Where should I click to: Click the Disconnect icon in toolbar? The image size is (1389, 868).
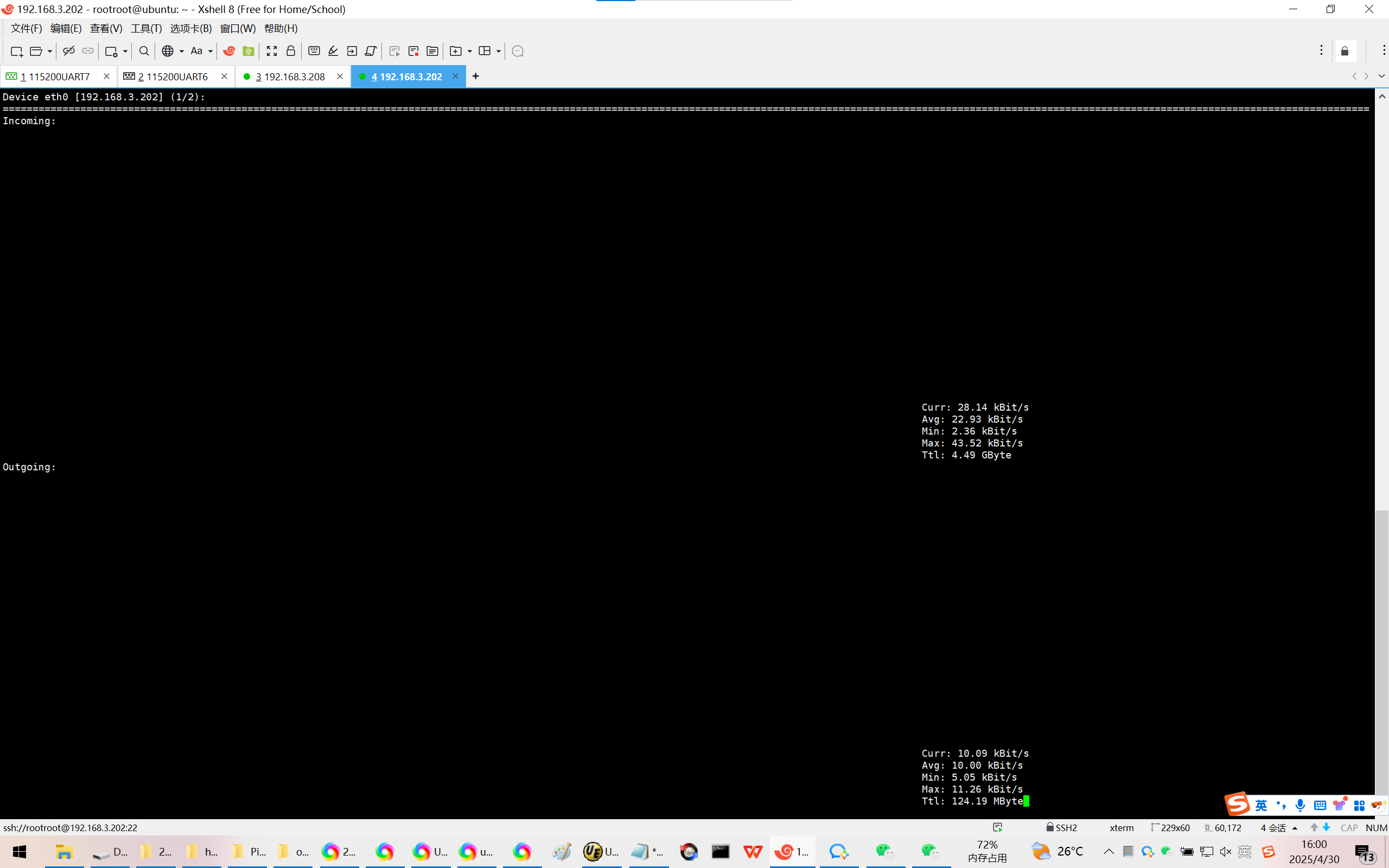[69, 51]
